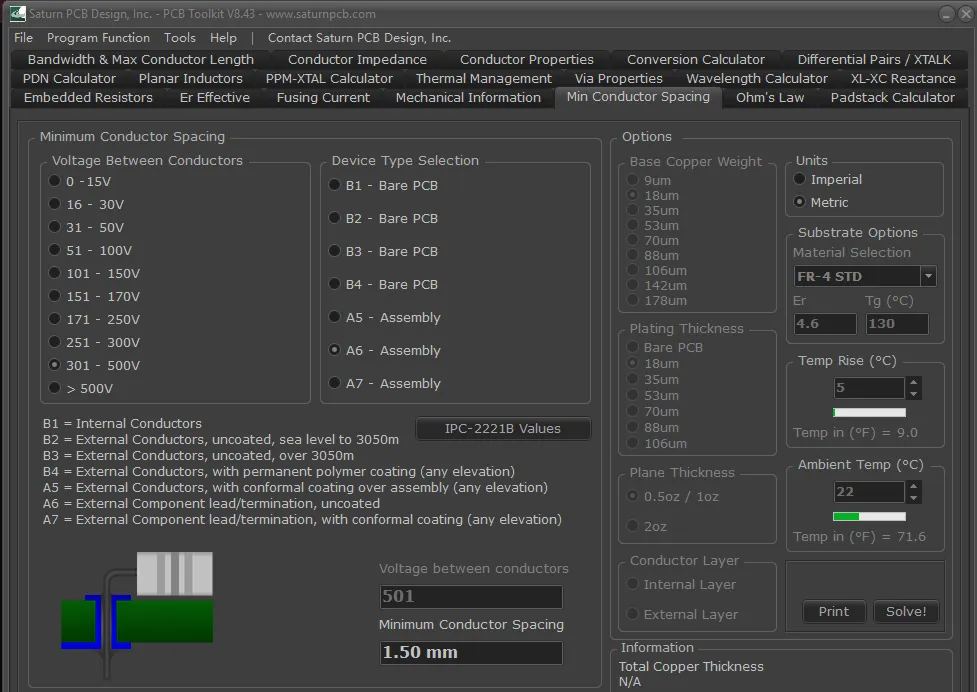
Task: Select Metric units
Action: [x=821, y=202]
